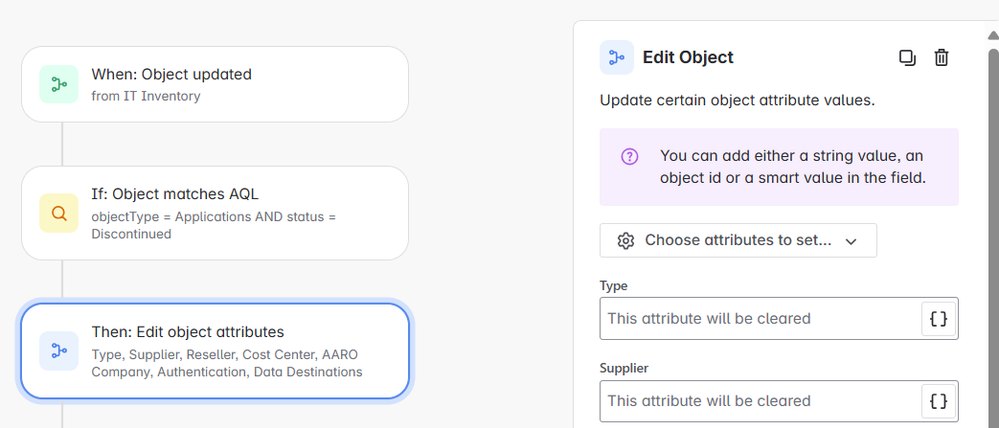The width and height of the screenshot is (999, 428).
Task: Expand the Choose attributes chevron arrow
Action: tap(851, 241)
